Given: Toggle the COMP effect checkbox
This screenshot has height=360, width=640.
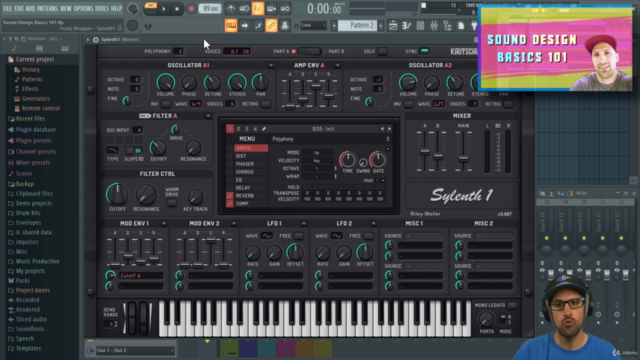Looking at the screenshot, I should click(230, 204).
